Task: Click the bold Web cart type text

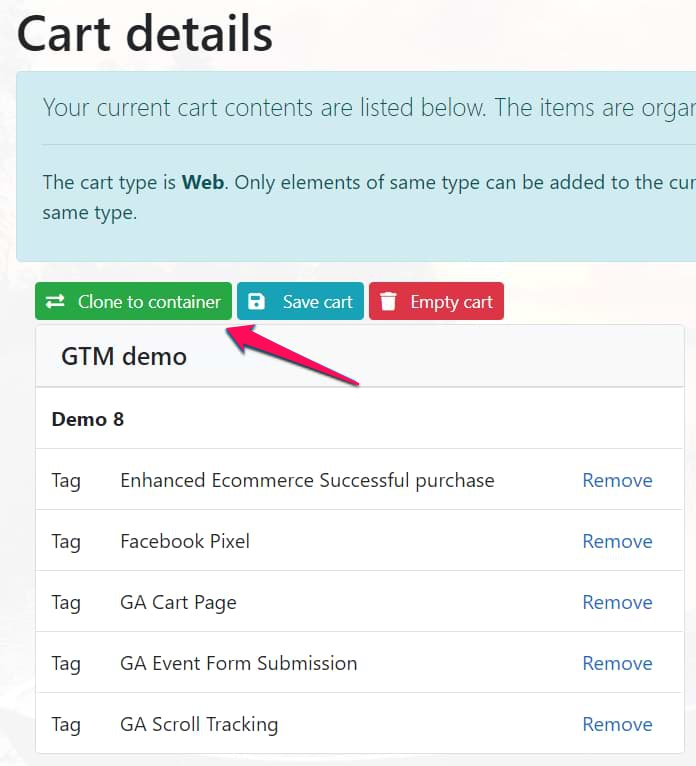Action: (x=204, y=183)
